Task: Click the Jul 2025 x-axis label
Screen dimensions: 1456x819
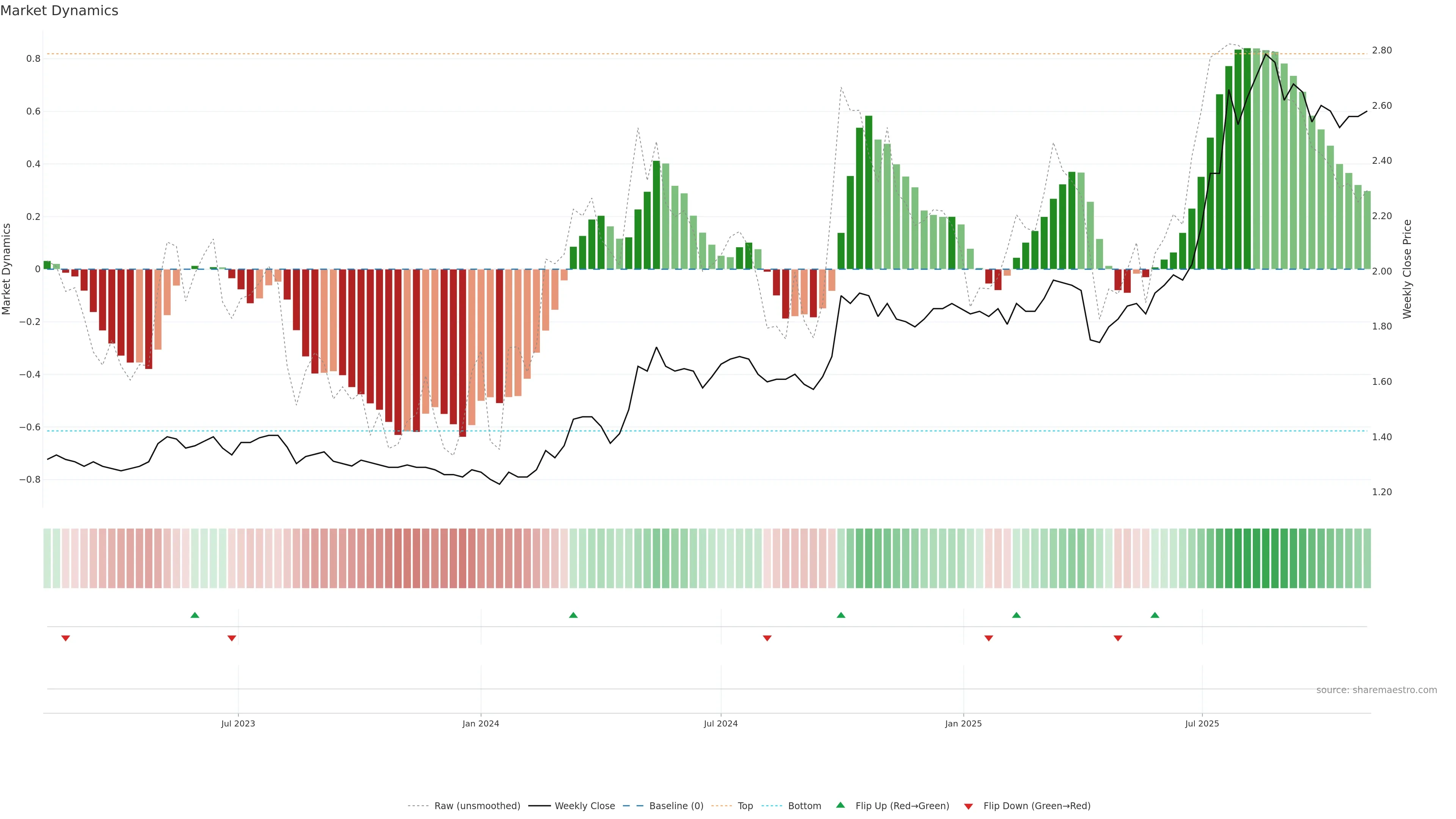Action: pyautogui.click(x=1202, y=723)
